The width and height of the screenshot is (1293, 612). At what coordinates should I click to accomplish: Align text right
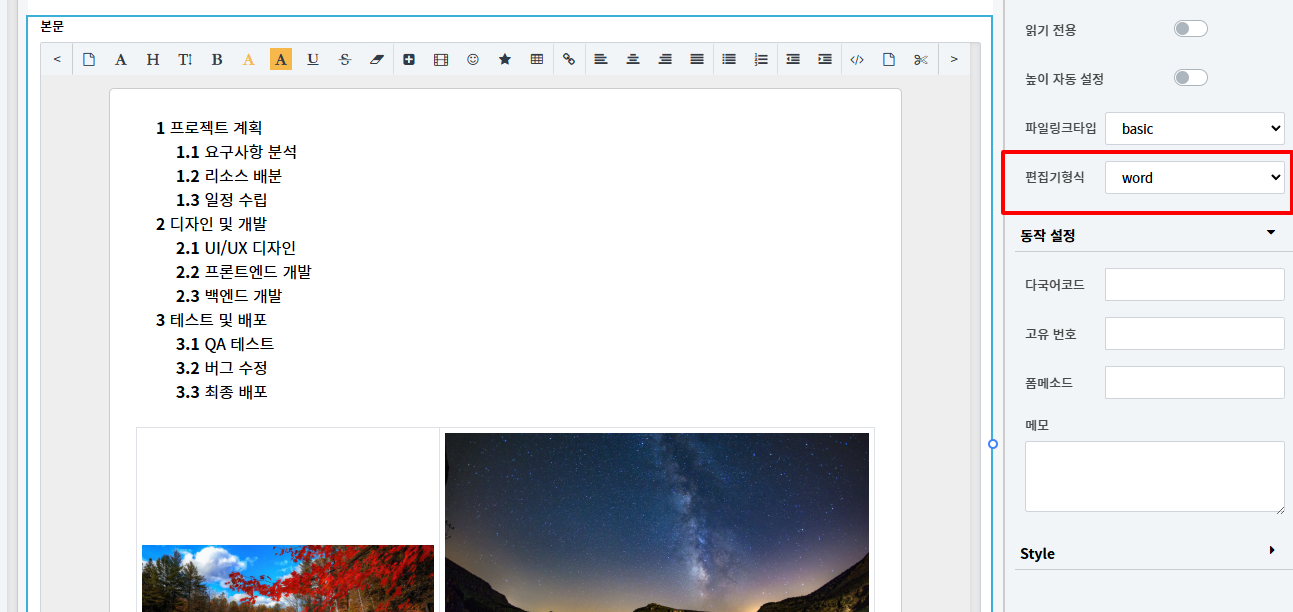(665, 60)
